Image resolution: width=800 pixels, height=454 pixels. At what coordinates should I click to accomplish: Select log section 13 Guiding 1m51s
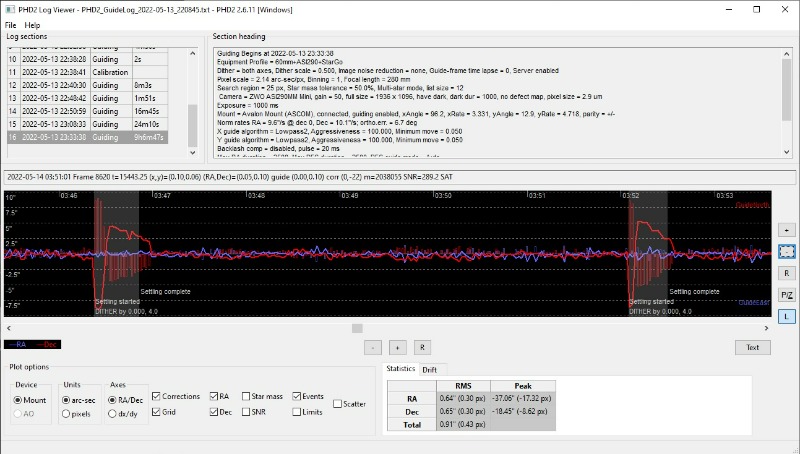point(87,98)
